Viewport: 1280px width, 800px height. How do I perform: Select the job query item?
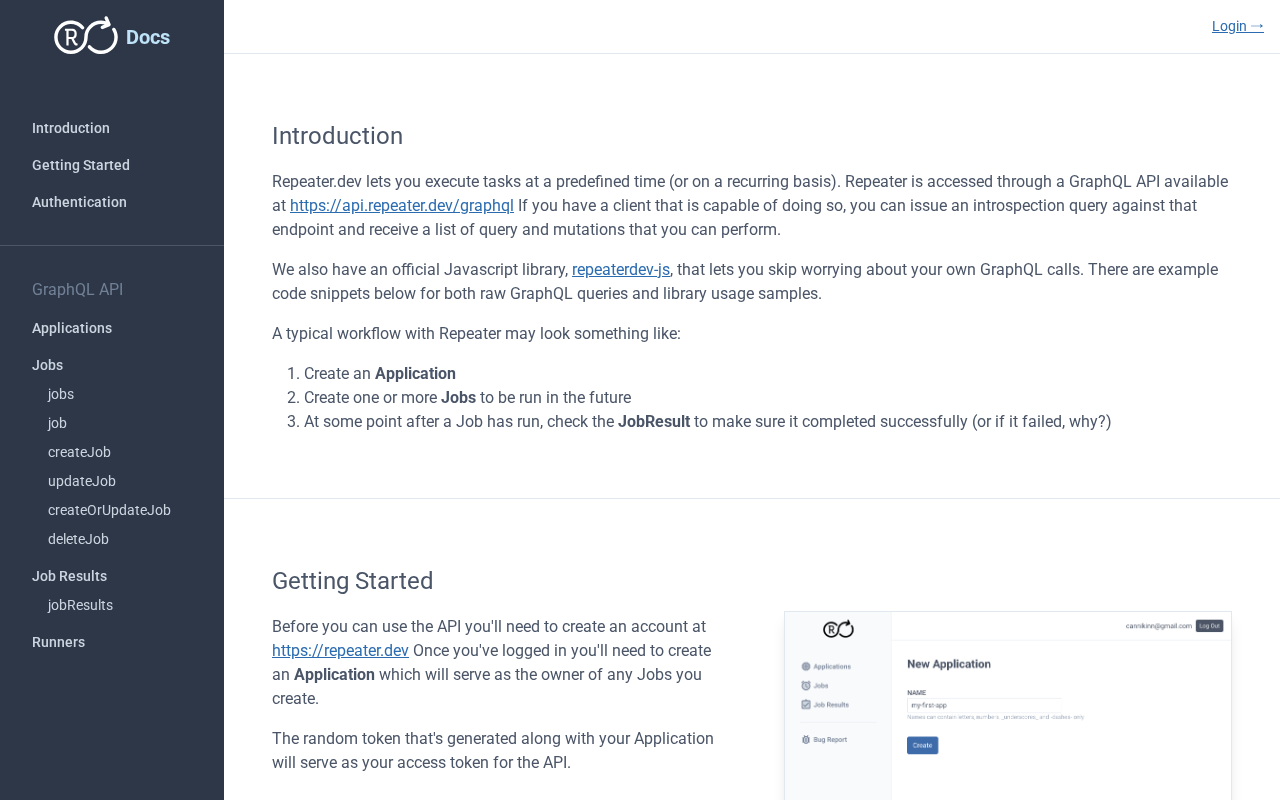click(57, 423)
